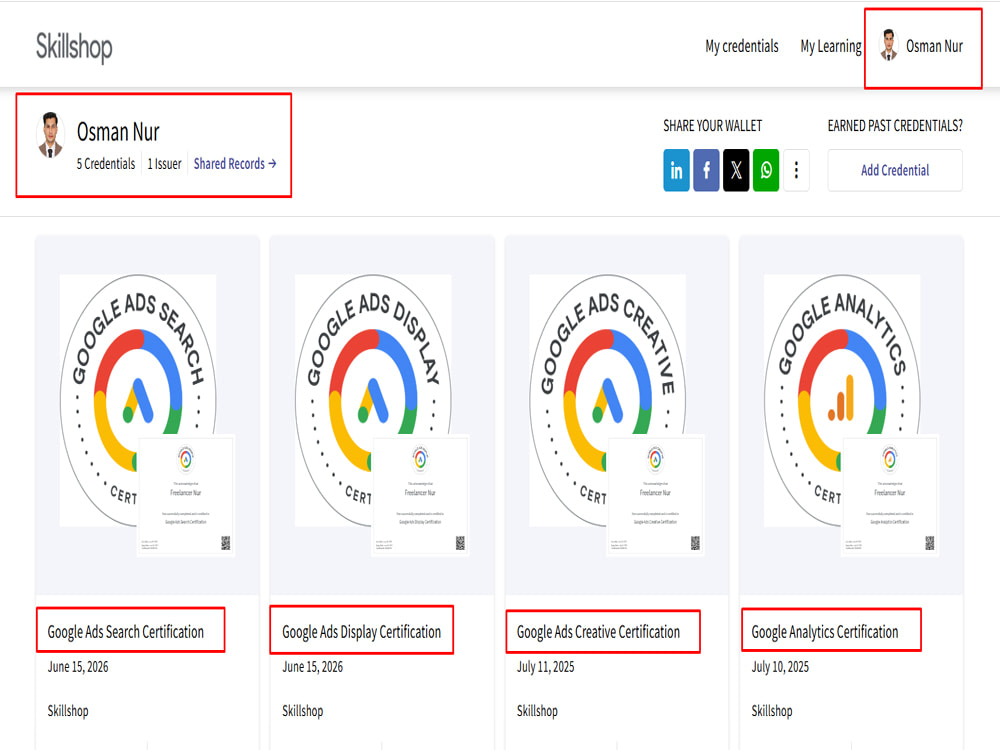Open Google Ads Search badge image
Screen dimensions: 1000x750
pyautogui.click(x=138, y=401)
